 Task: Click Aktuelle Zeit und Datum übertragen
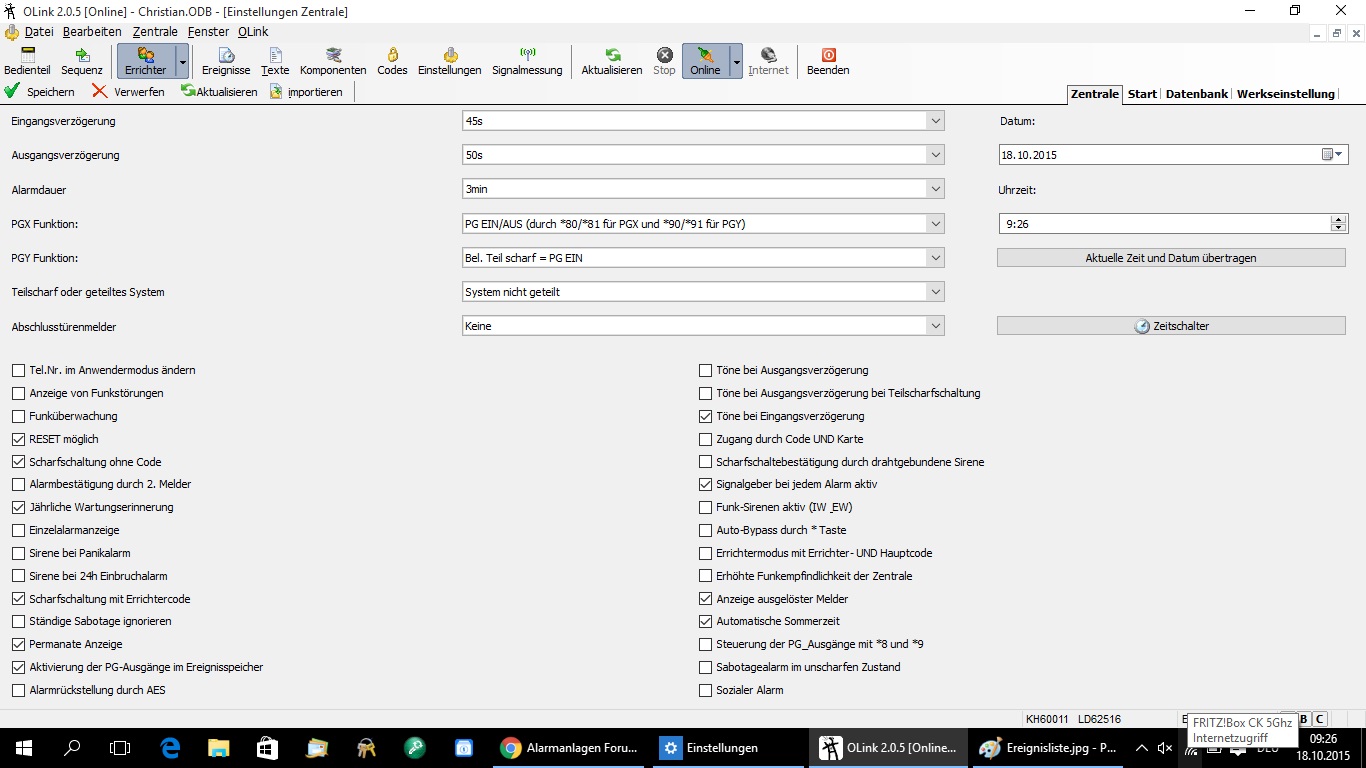(x=1170, y=258)
